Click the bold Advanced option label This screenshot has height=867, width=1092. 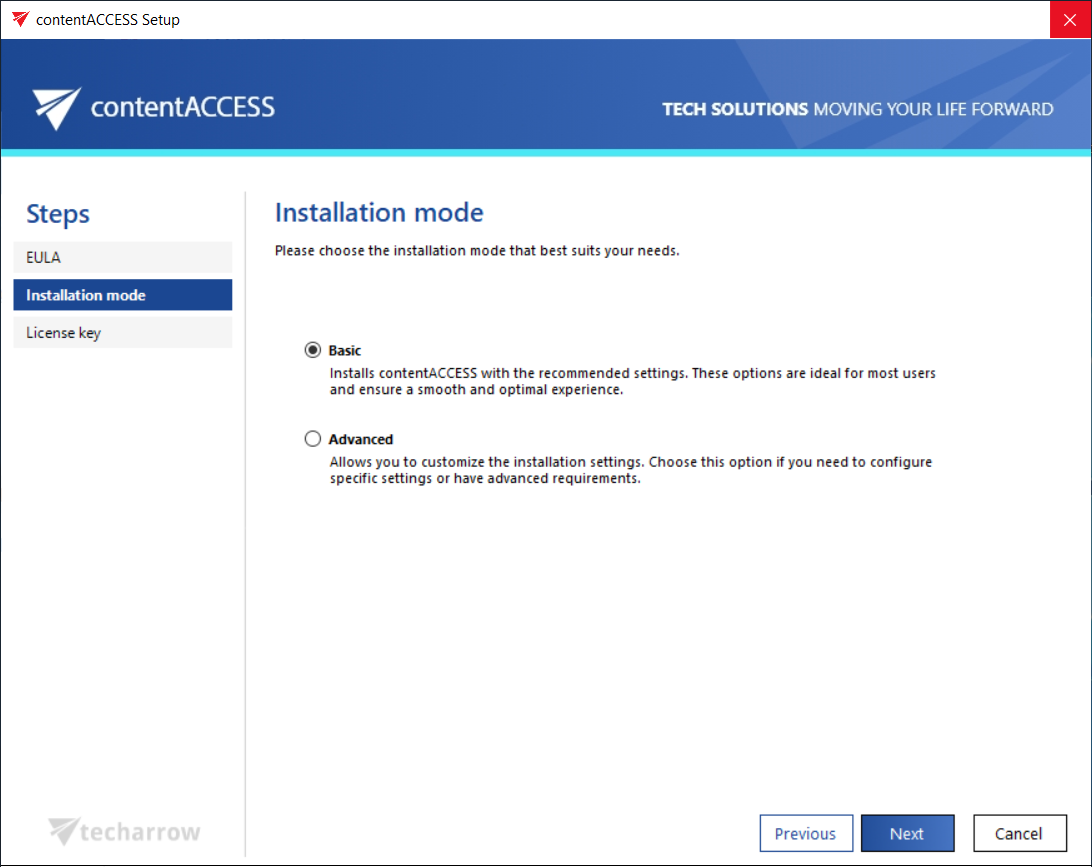pos(361,439)
